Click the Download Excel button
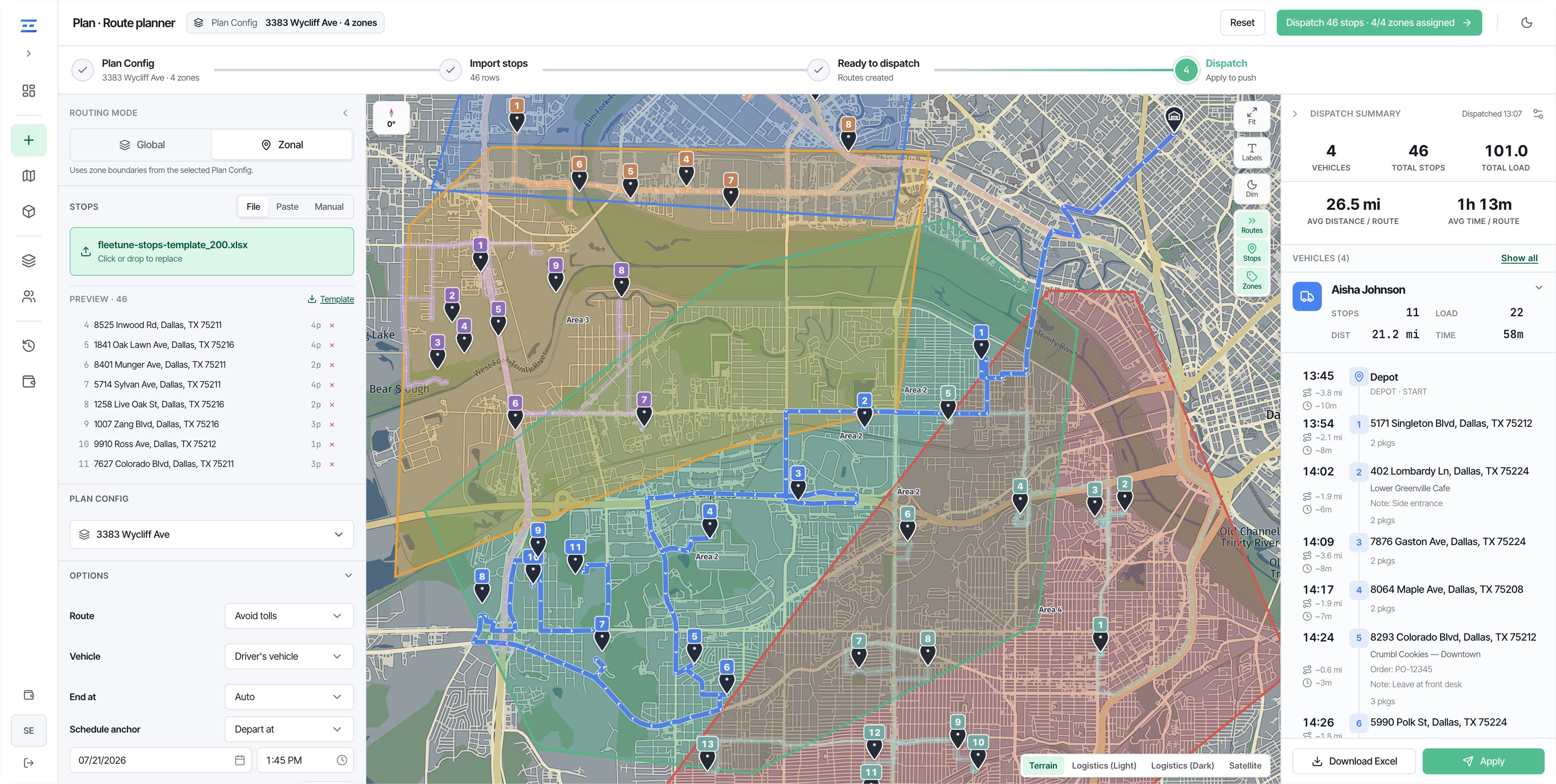 coord(1354,761)
